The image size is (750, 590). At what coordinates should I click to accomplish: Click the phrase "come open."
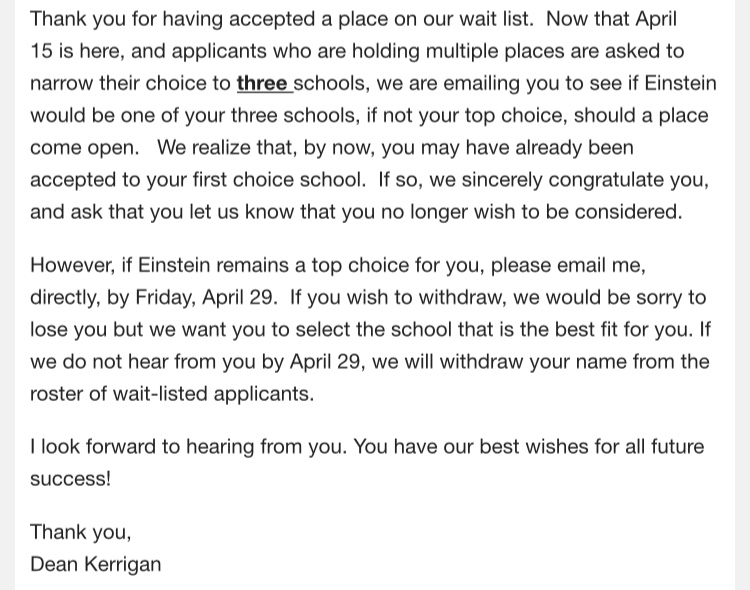point(85,148)
